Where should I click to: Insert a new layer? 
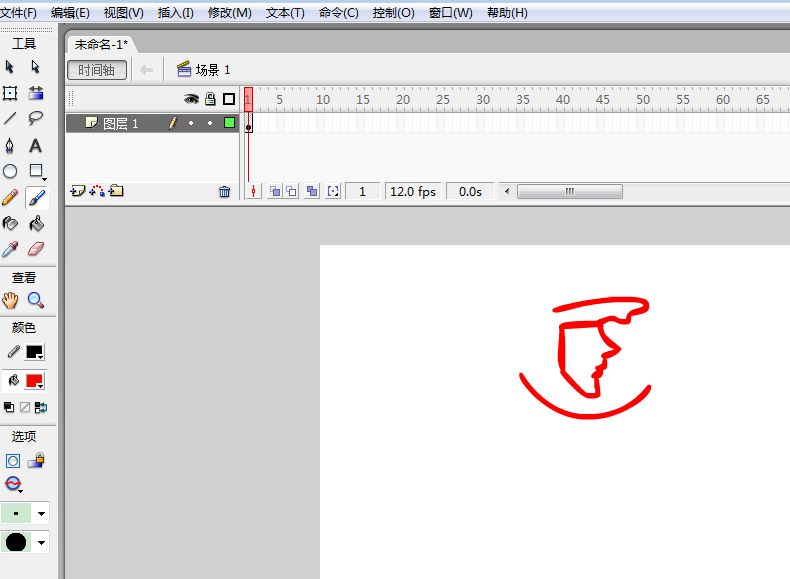[77, 191]
